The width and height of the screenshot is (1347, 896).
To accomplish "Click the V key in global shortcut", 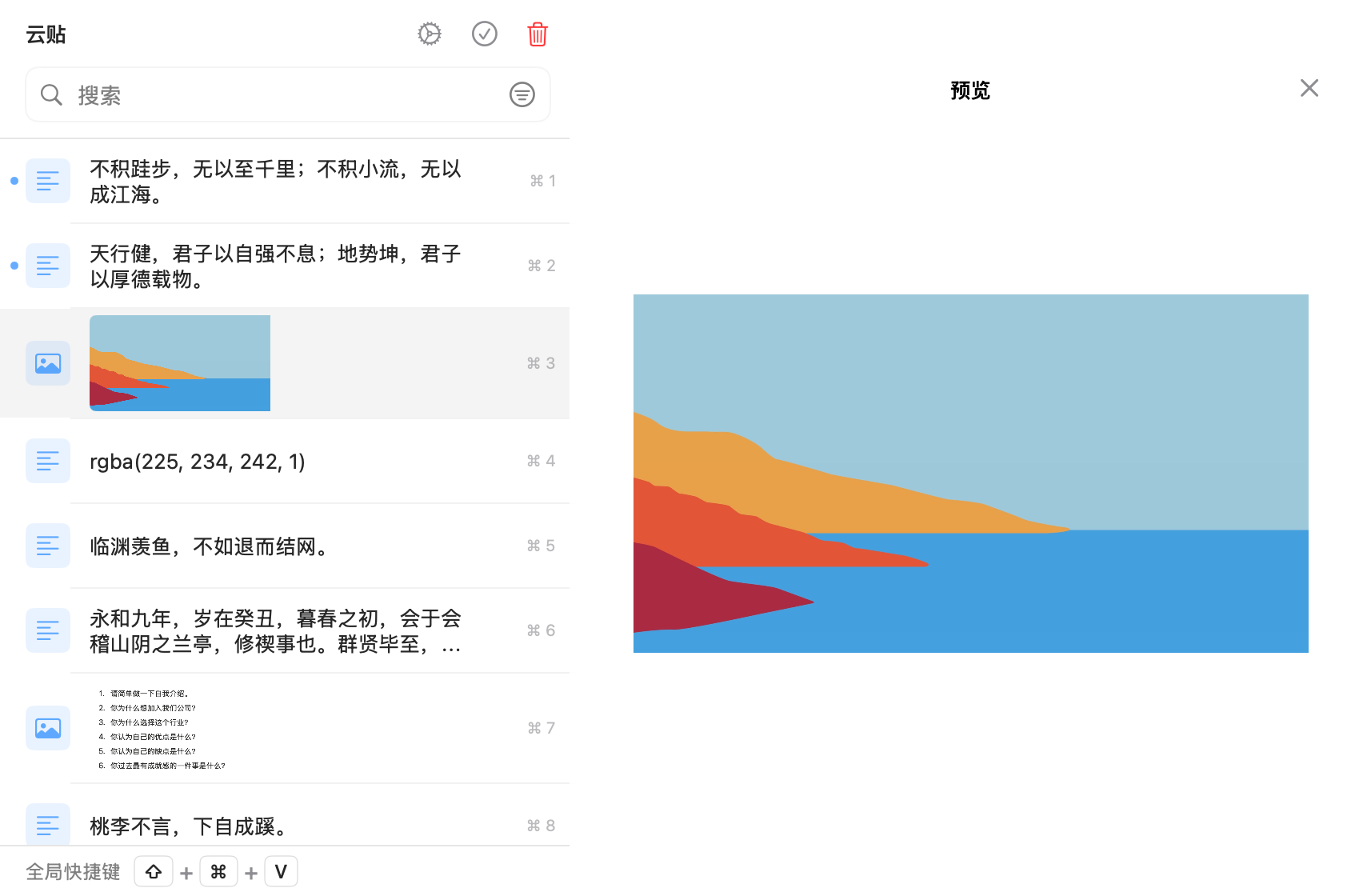I will click(x=281, y=871).
